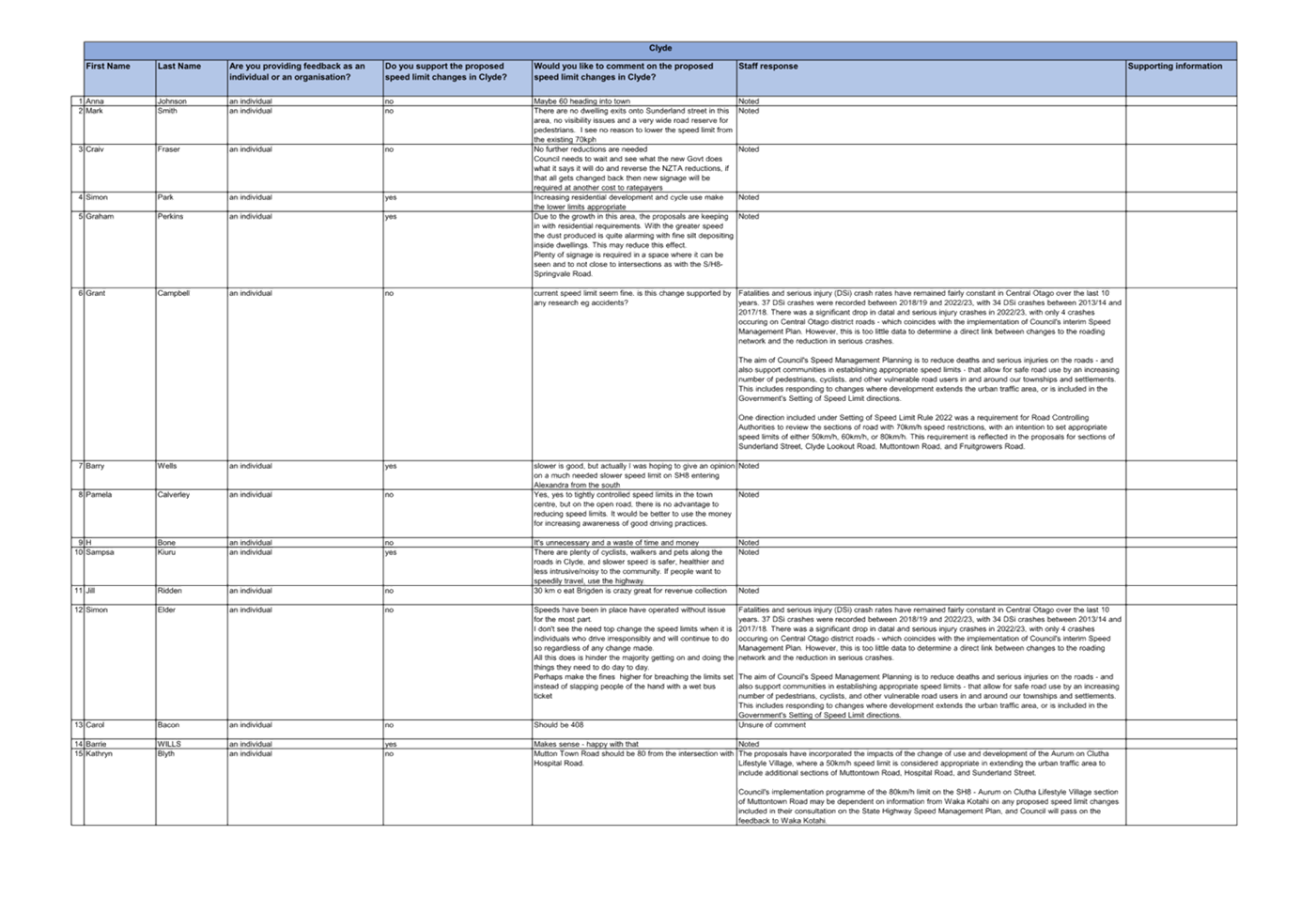Click last name cell 'Bone'
Image resolution: width=1316 pixels, height=897 pixels.
(x=166, y=543)
